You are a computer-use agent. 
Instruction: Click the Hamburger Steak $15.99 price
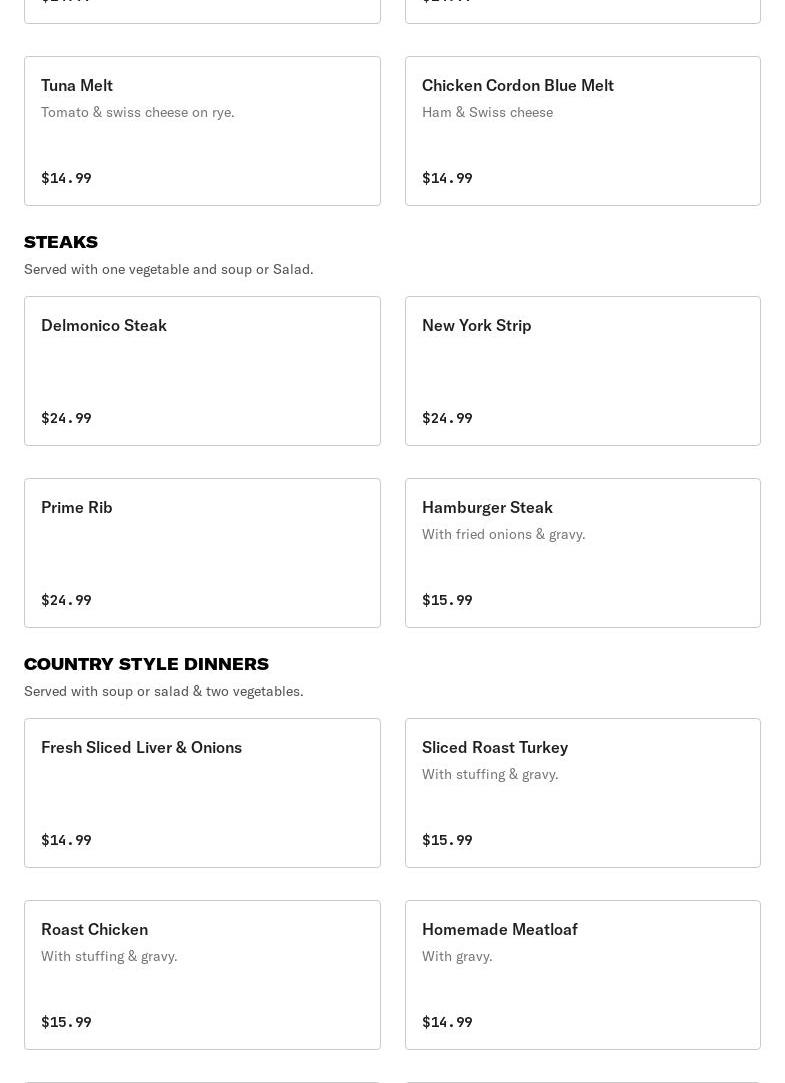(447, 600)
